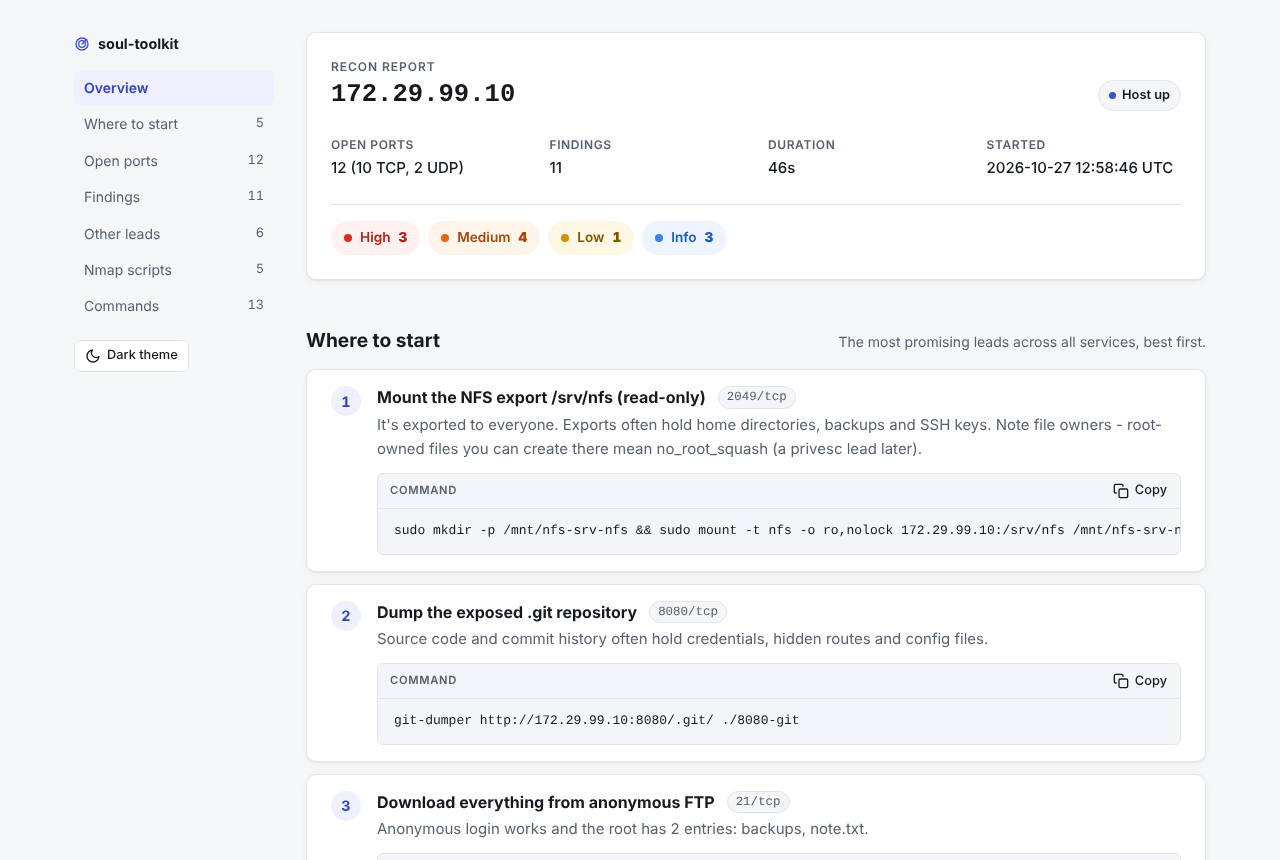The width and height of the screenshot is (1280, 860).
Task: Click the Info 3 severity pill
Action: [x=684, y=238]
